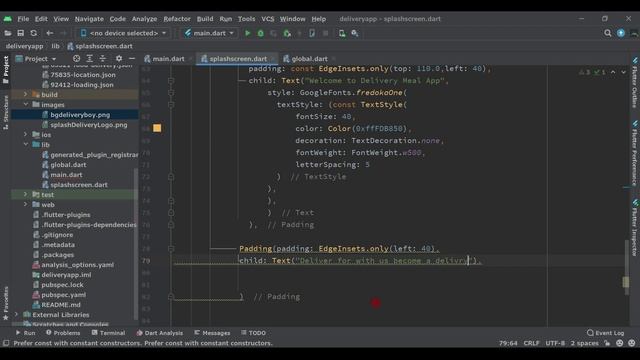The height and width of the screenshot is (360, 640).
Task: Expand the ios folder
Action: pyautogui.click(x=25, y=134)
